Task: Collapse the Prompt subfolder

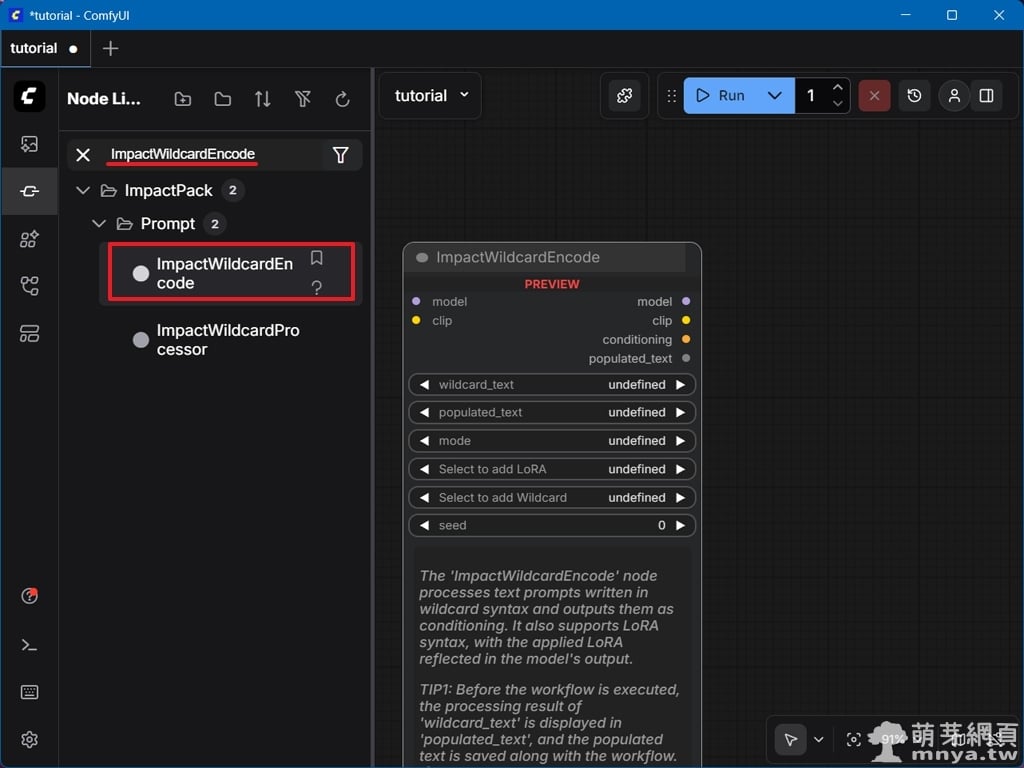Action: (x=99, y=223)
